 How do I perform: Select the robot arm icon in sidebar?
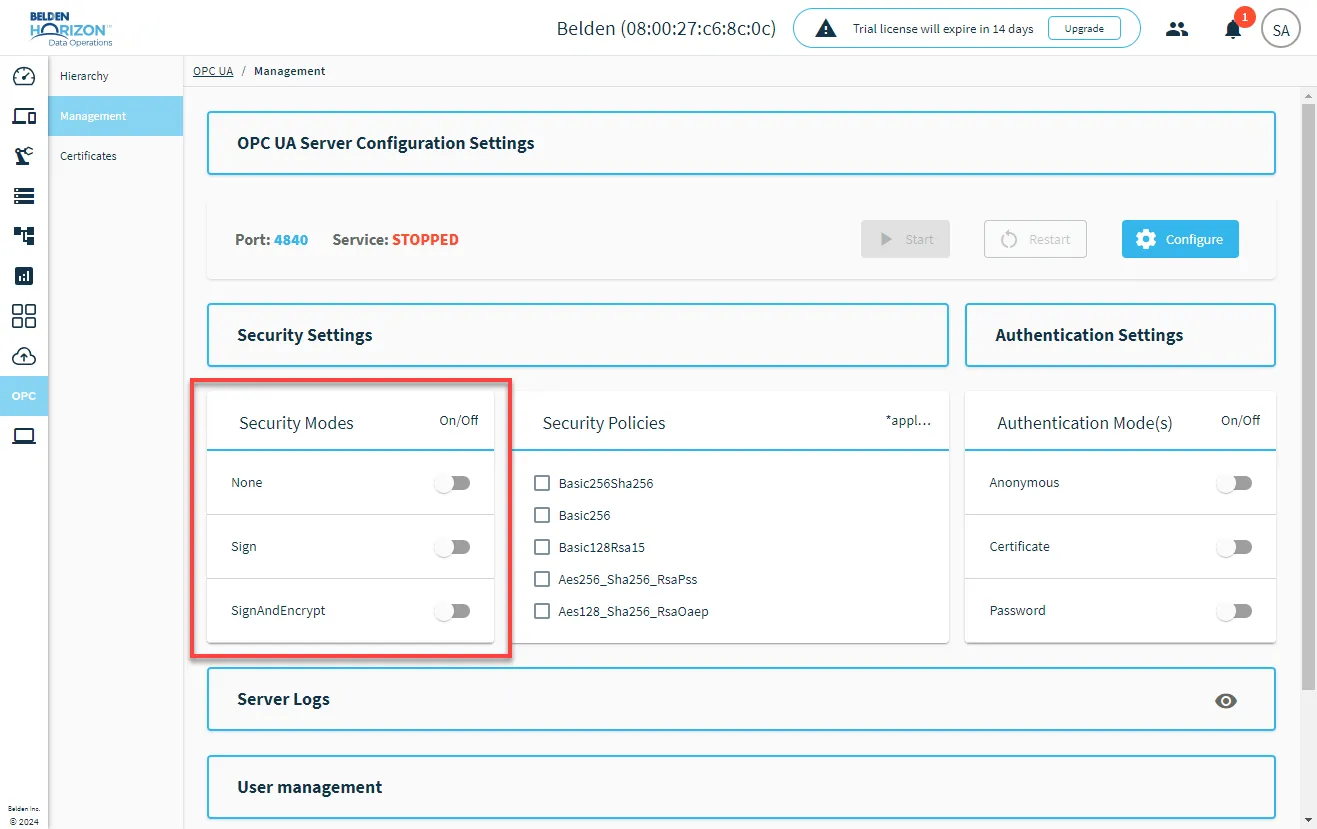tap(24, 156)
